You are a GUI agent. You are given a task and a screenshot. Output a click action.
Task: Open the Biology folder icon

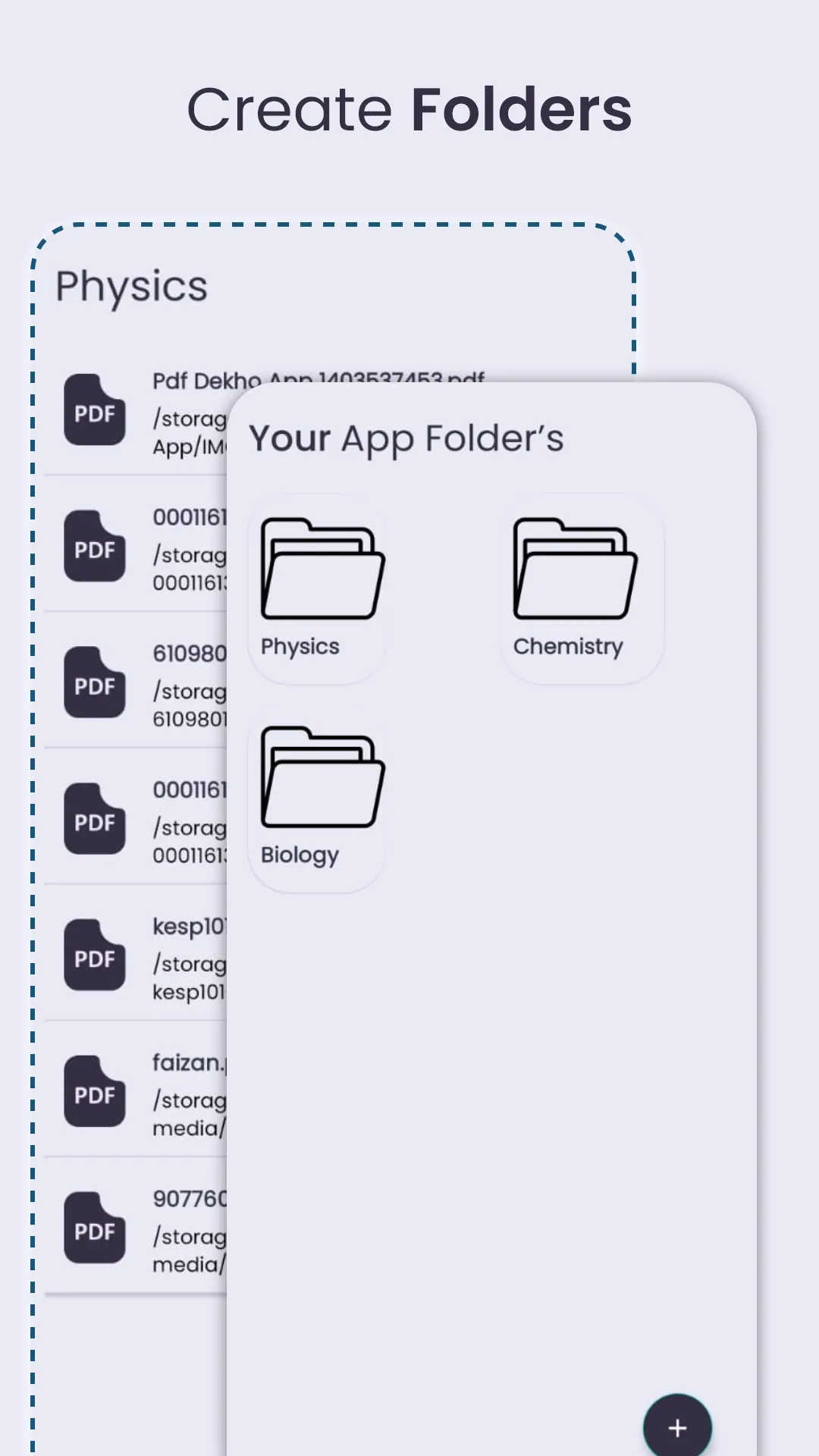pyautogui.click(x=323, y=777)
